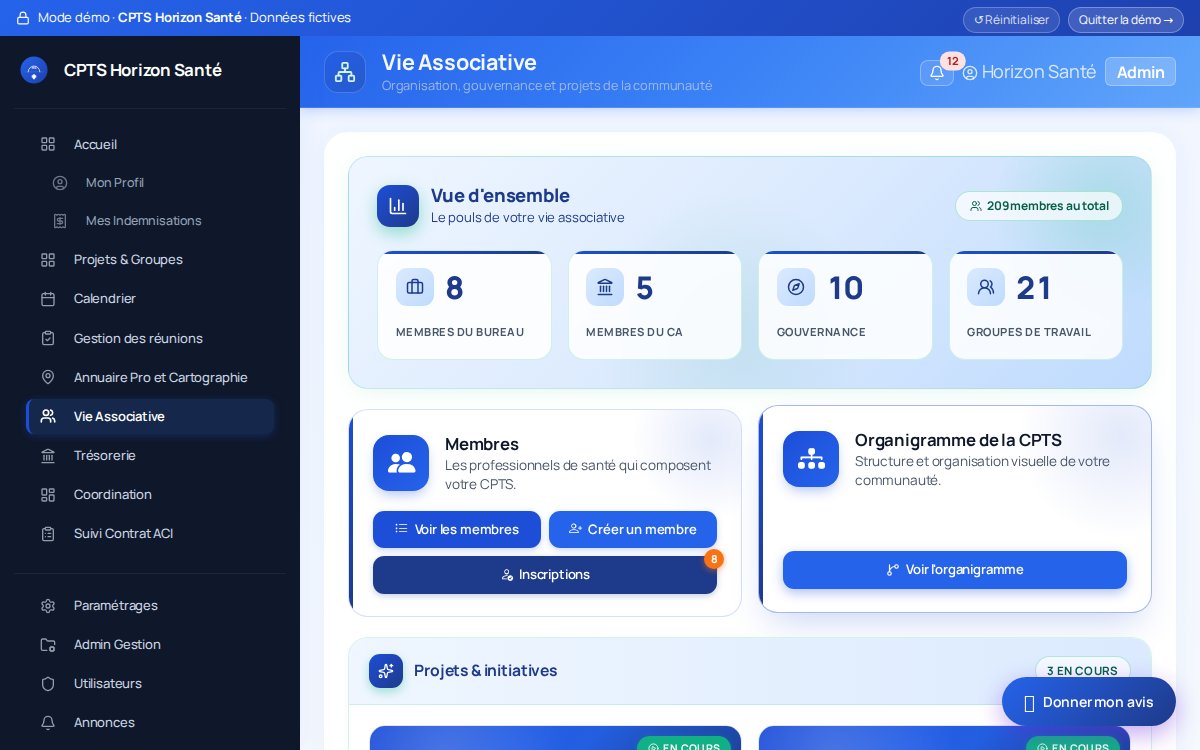Open the Horizon Santé user account
The image size is (1200, 750).
point(1029,72)
